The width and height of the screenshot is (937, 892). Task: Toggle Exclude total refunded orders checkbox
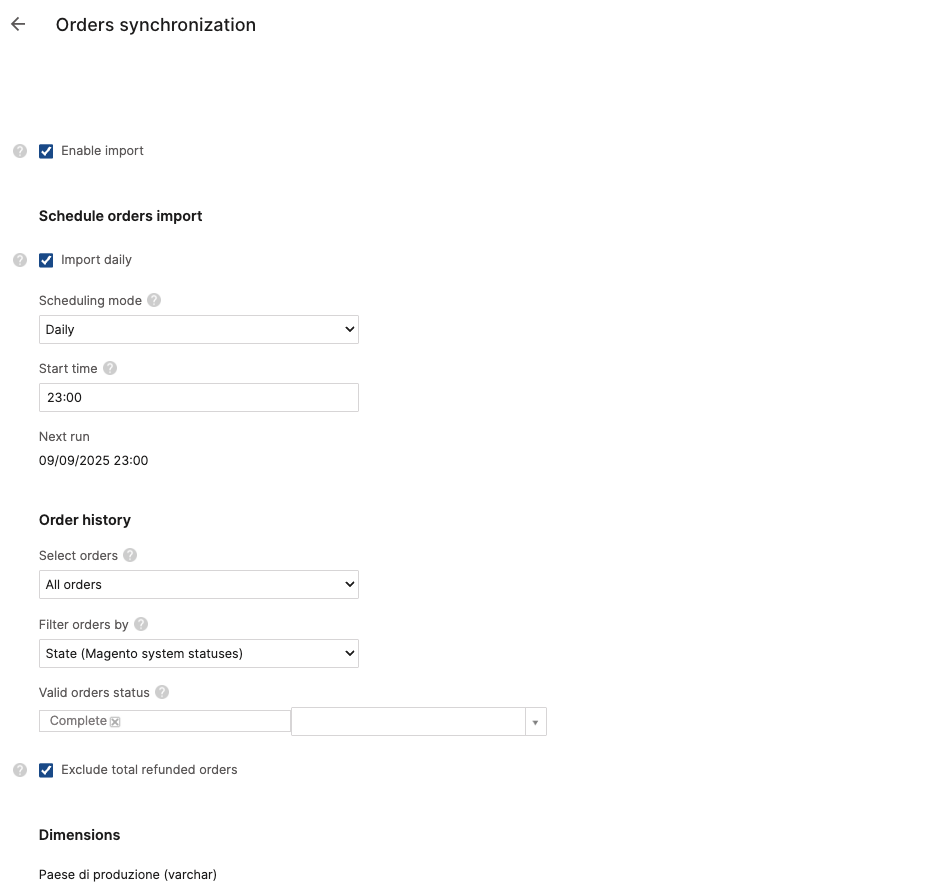pyautogui.click(x=46, y=770)
